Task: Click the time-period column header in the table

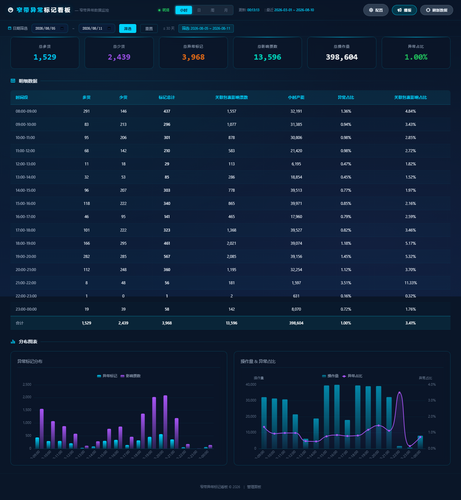Action: (x=22, y=97)
